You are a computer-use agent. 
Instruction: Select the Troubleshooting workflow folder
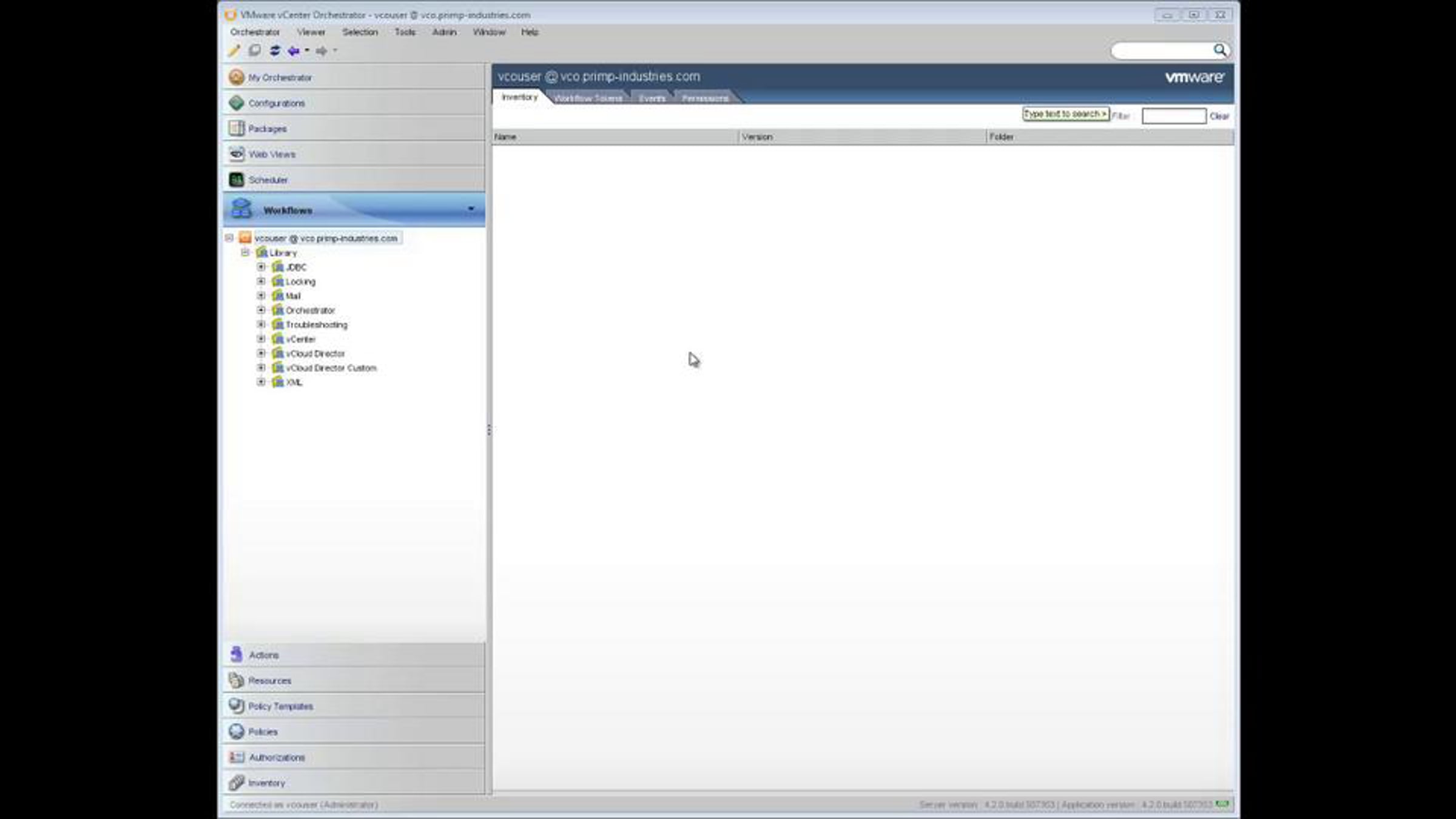point(317,325)
